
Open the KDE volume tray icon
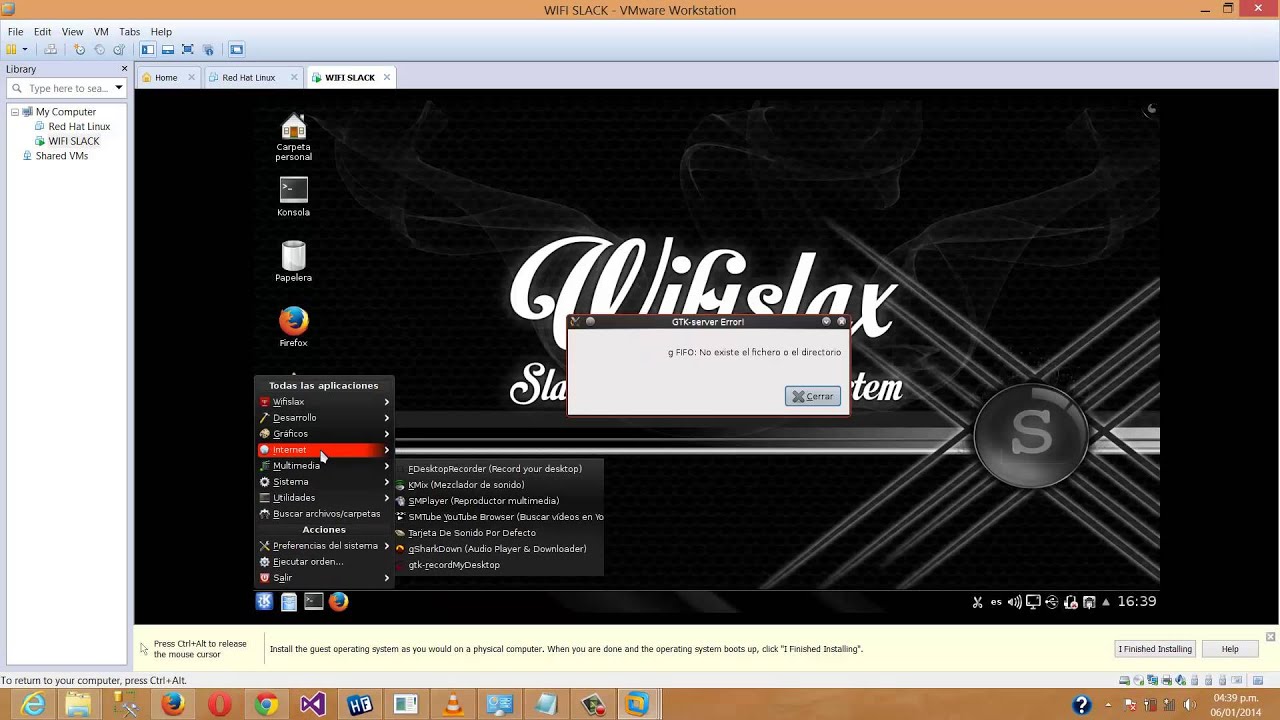click(1015, 602)
